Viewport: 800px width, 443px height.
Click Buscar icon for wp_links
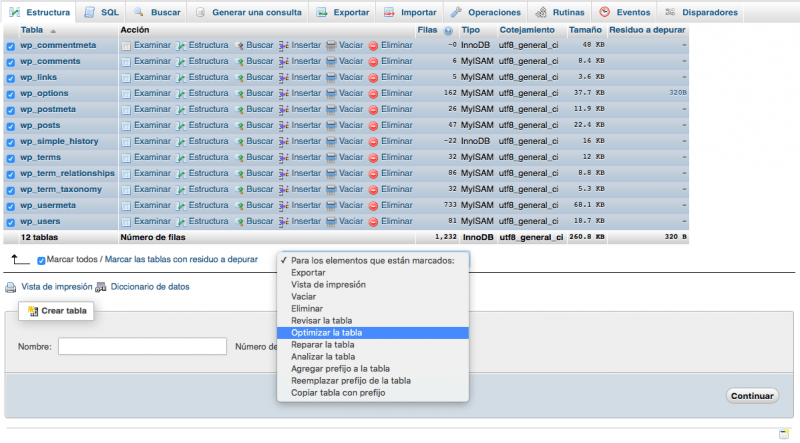(239, 78)
